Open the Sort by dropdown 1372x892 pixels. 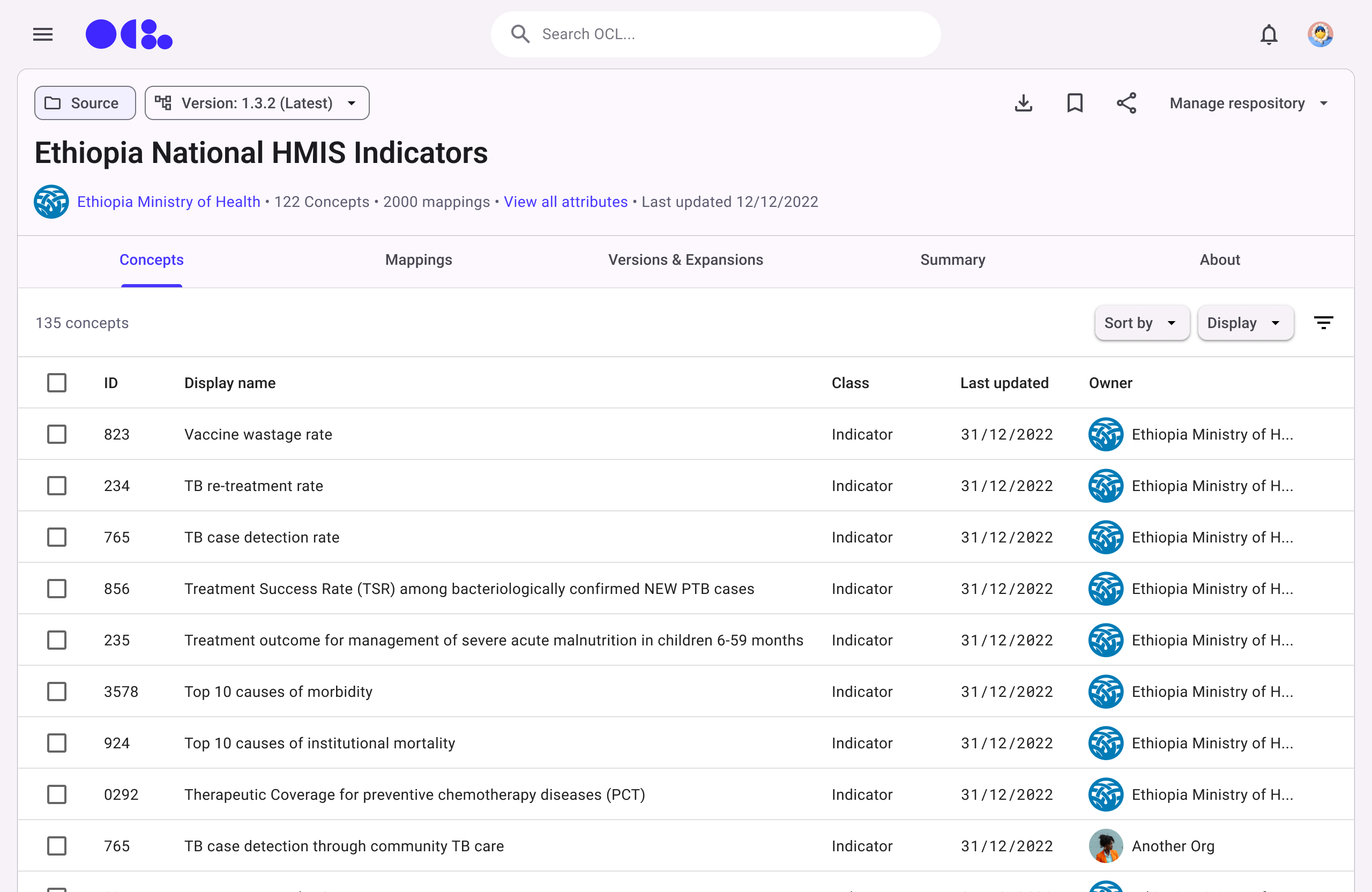coord(1141,323)
